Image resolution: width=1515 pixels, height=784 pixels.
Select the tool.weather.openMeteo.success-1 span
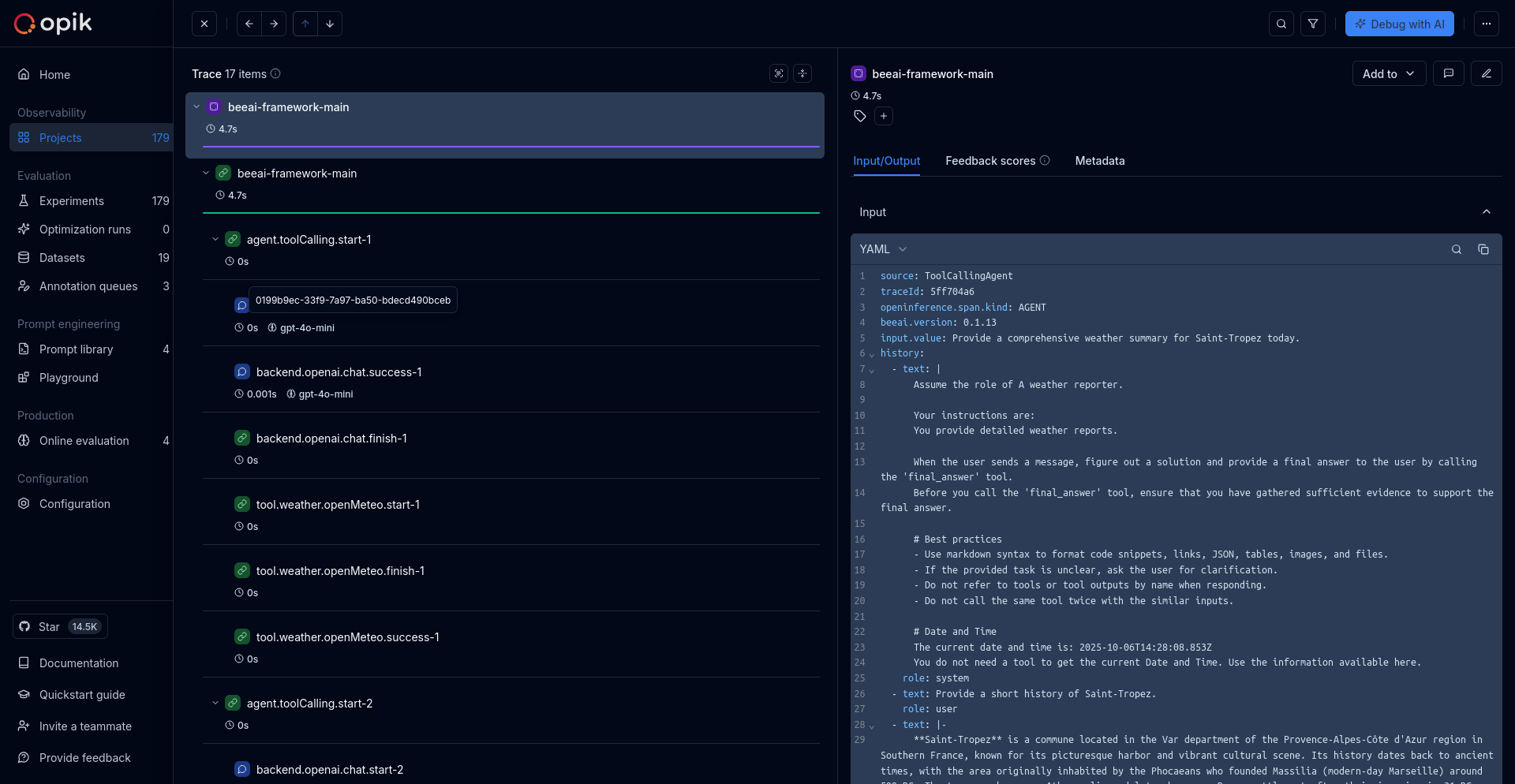347,637
